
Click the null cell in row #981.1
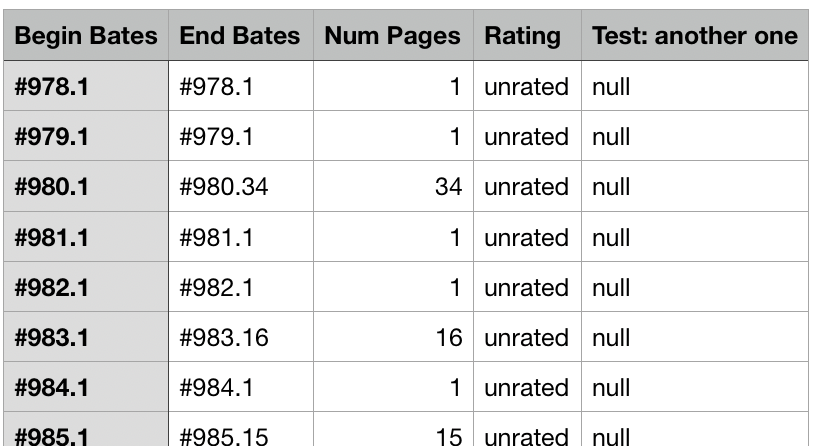[x=695, y=237]
